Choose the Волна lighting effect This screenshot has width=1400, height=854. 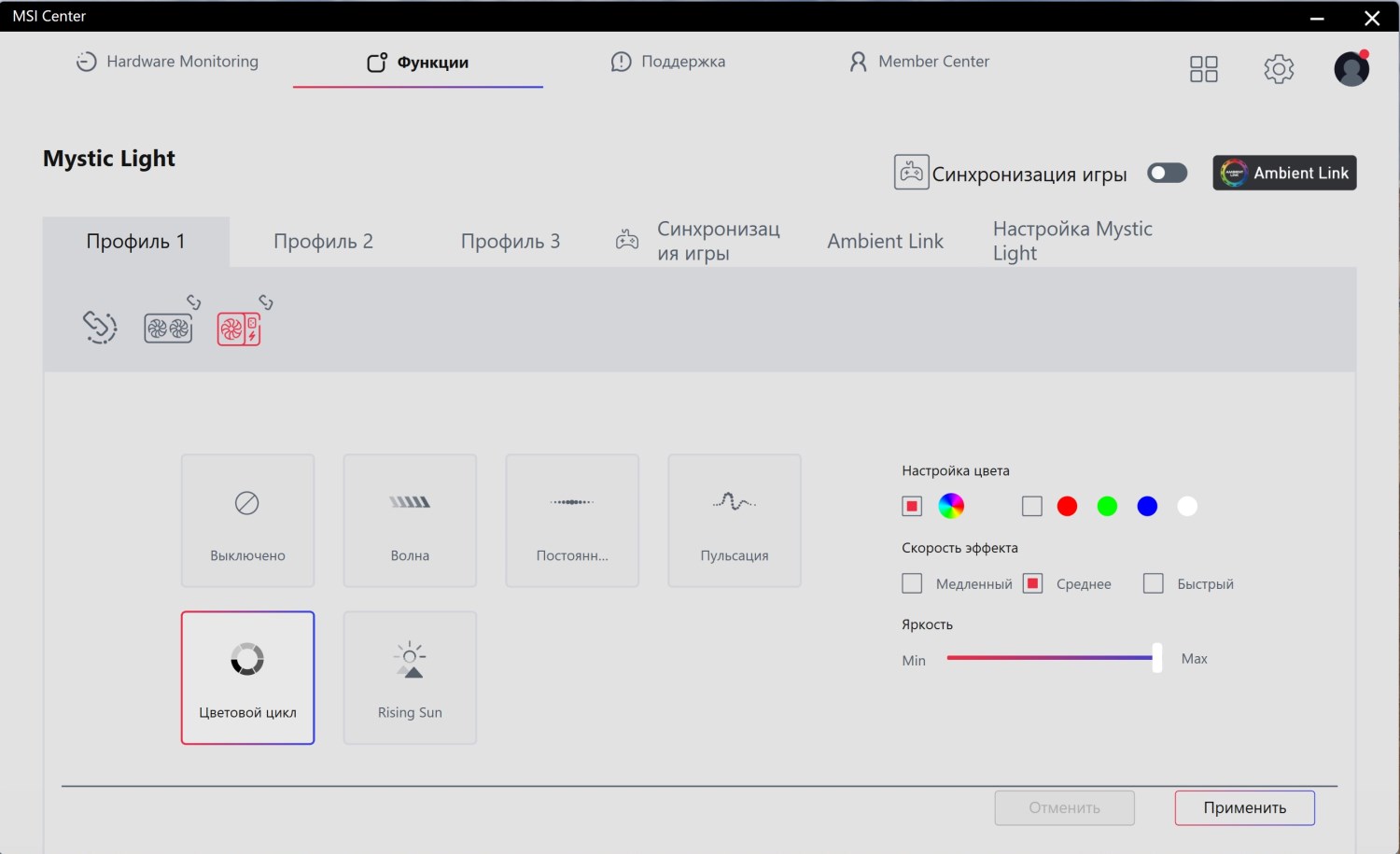pyautogui.click(x=410, y=521)
